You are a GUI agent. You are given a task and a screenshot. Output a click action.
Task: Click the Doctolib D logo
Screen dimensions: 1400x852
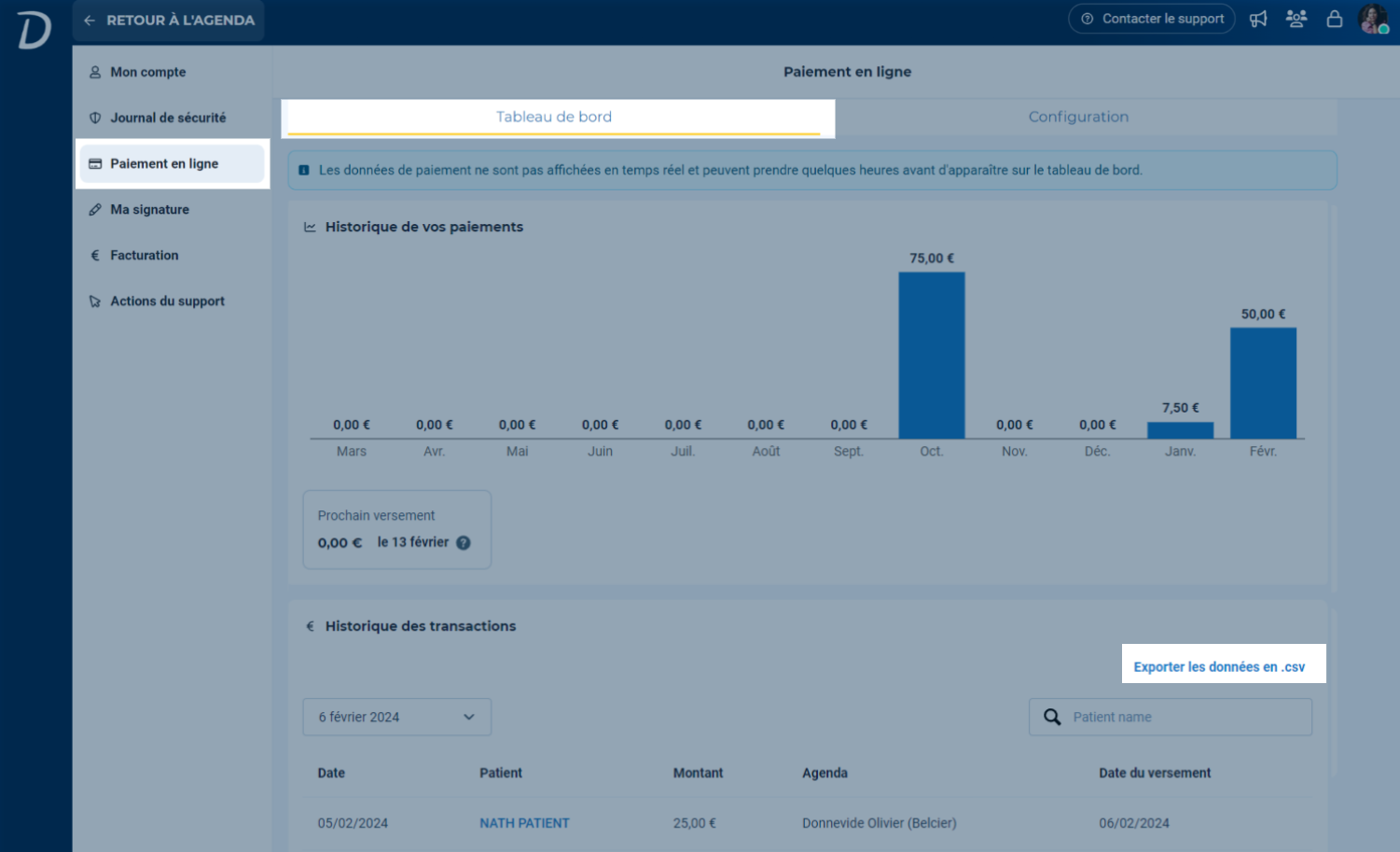[35, 28]
